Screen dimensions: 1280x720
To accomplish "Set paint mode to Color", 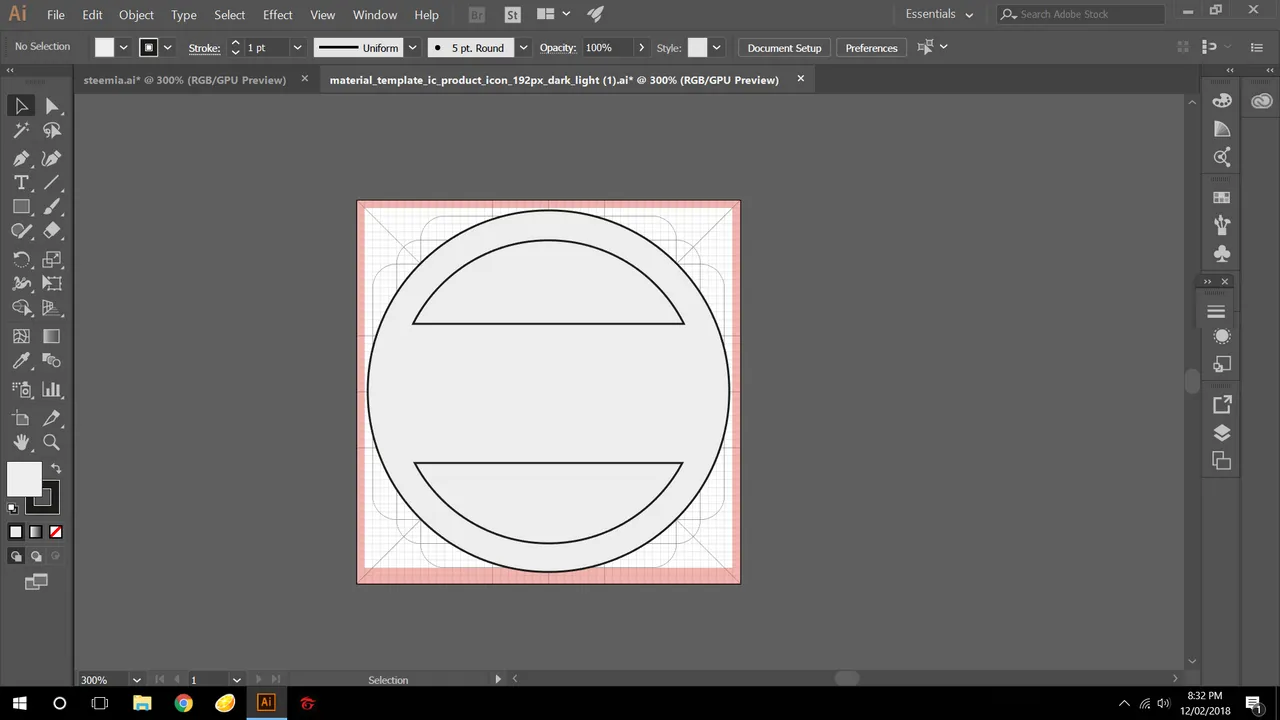I will tap(16, 532).
